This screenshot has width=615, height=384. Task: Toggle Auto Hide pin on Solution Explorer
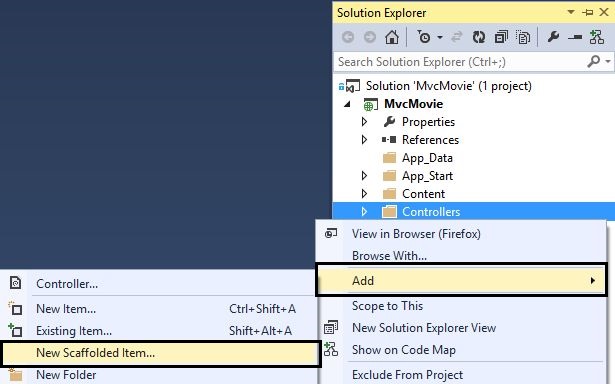[588, 13]
